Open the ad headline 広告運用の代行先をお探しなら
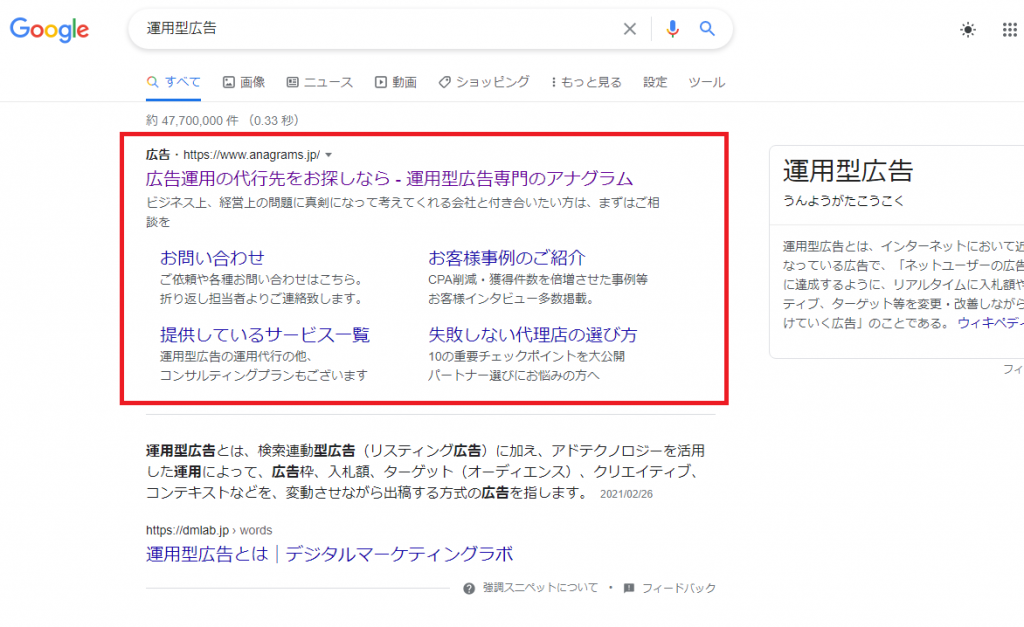 [389, 178]
